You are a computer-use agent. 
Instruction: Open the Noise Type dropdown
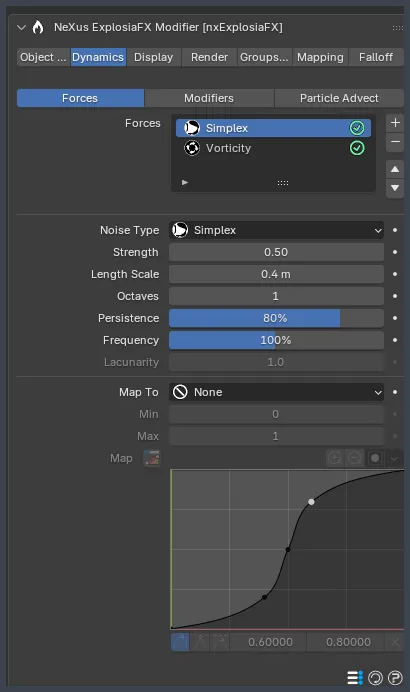(276, 230)
